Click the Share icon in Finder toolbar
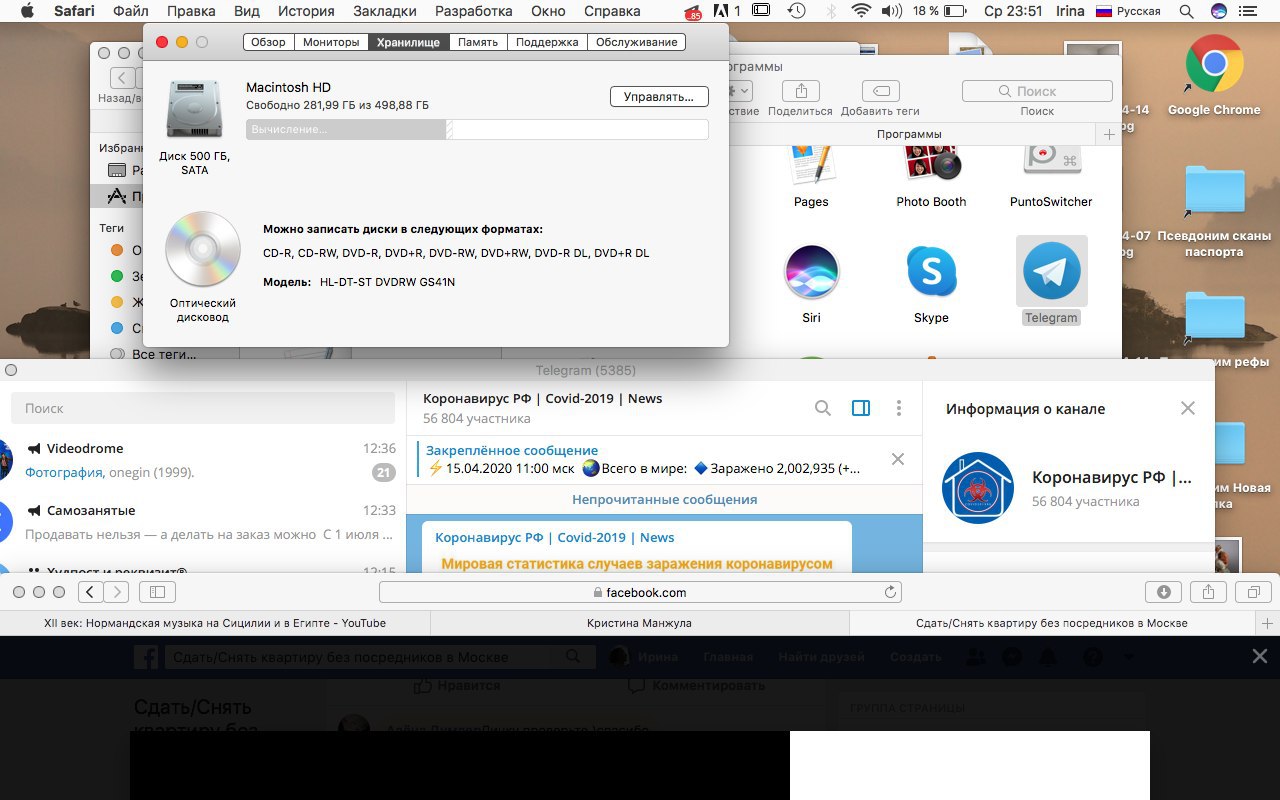Viewport: 1280px width, 800px height. (x=801, y=91)
